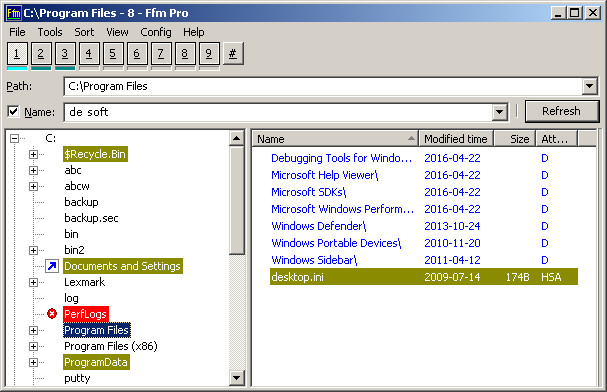The image size is (607, 392).
Task: Select the bin folder in tree
Action: [x=72, y=234]
